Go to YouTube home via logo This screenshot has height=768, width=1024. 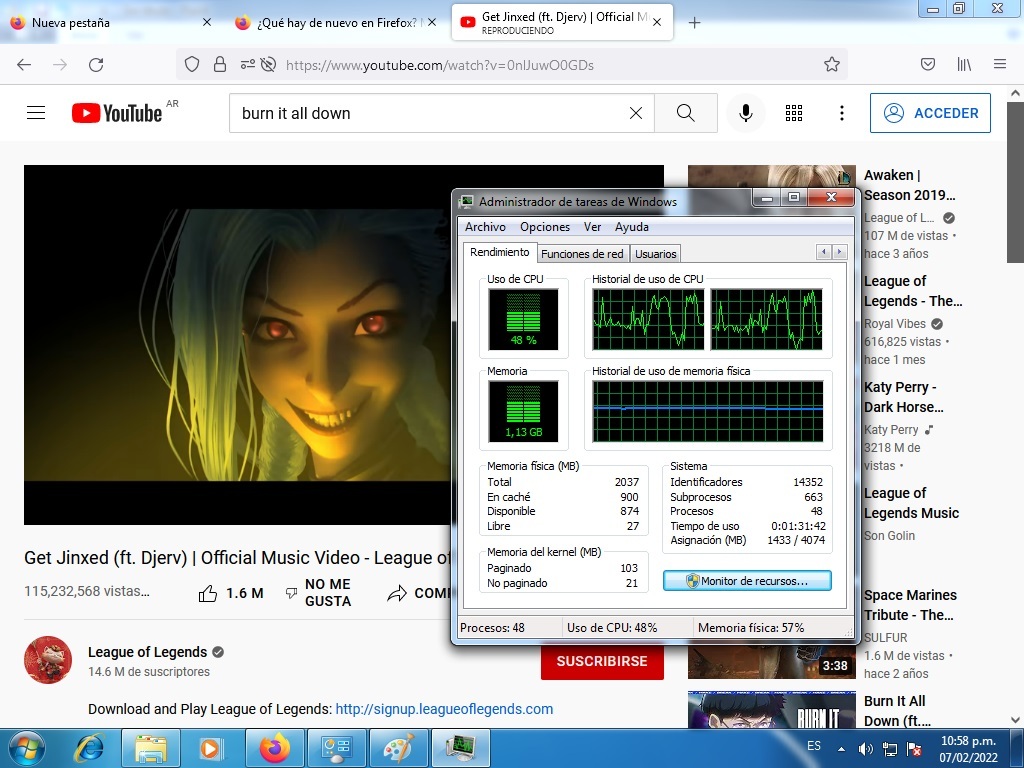117,113
